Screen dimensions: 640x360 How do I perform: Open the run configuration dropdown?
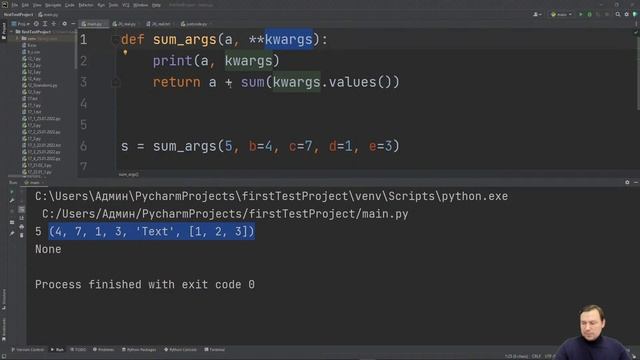click(x=562, y=14)
